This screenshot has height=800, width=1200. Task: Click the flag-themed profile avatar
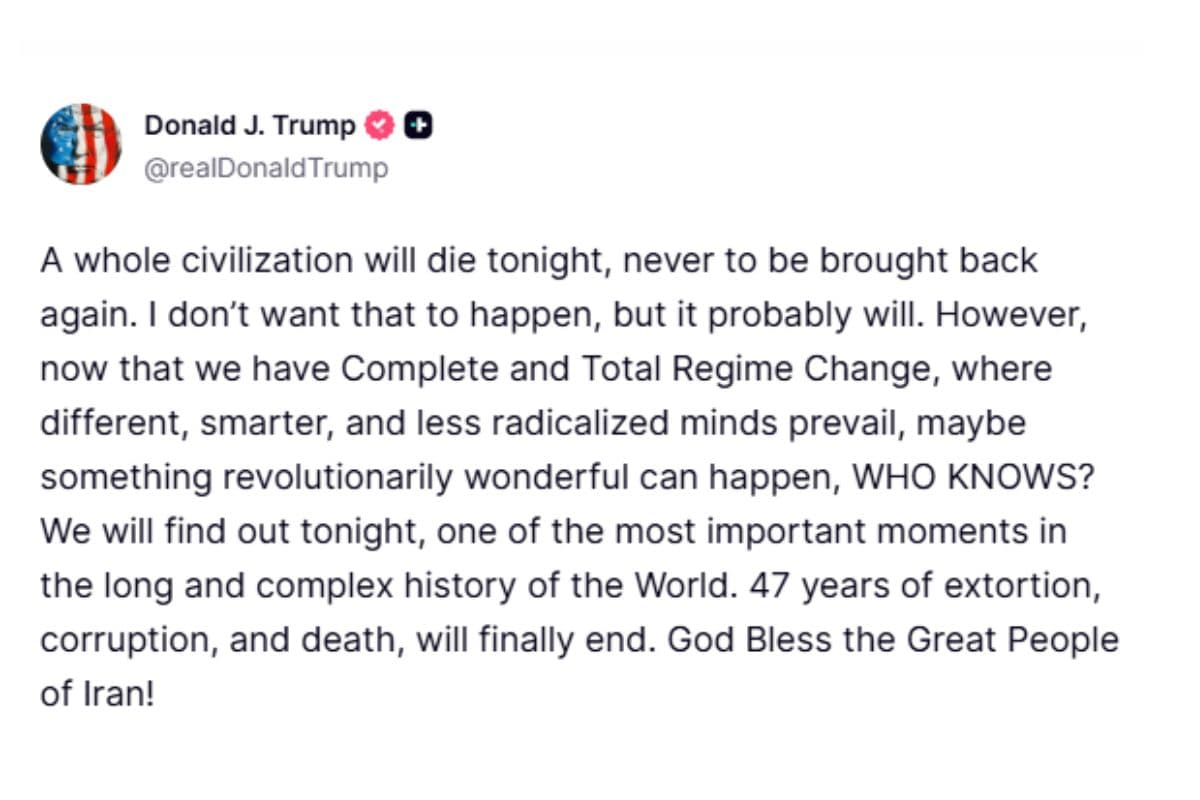click(x=81, y=144)
